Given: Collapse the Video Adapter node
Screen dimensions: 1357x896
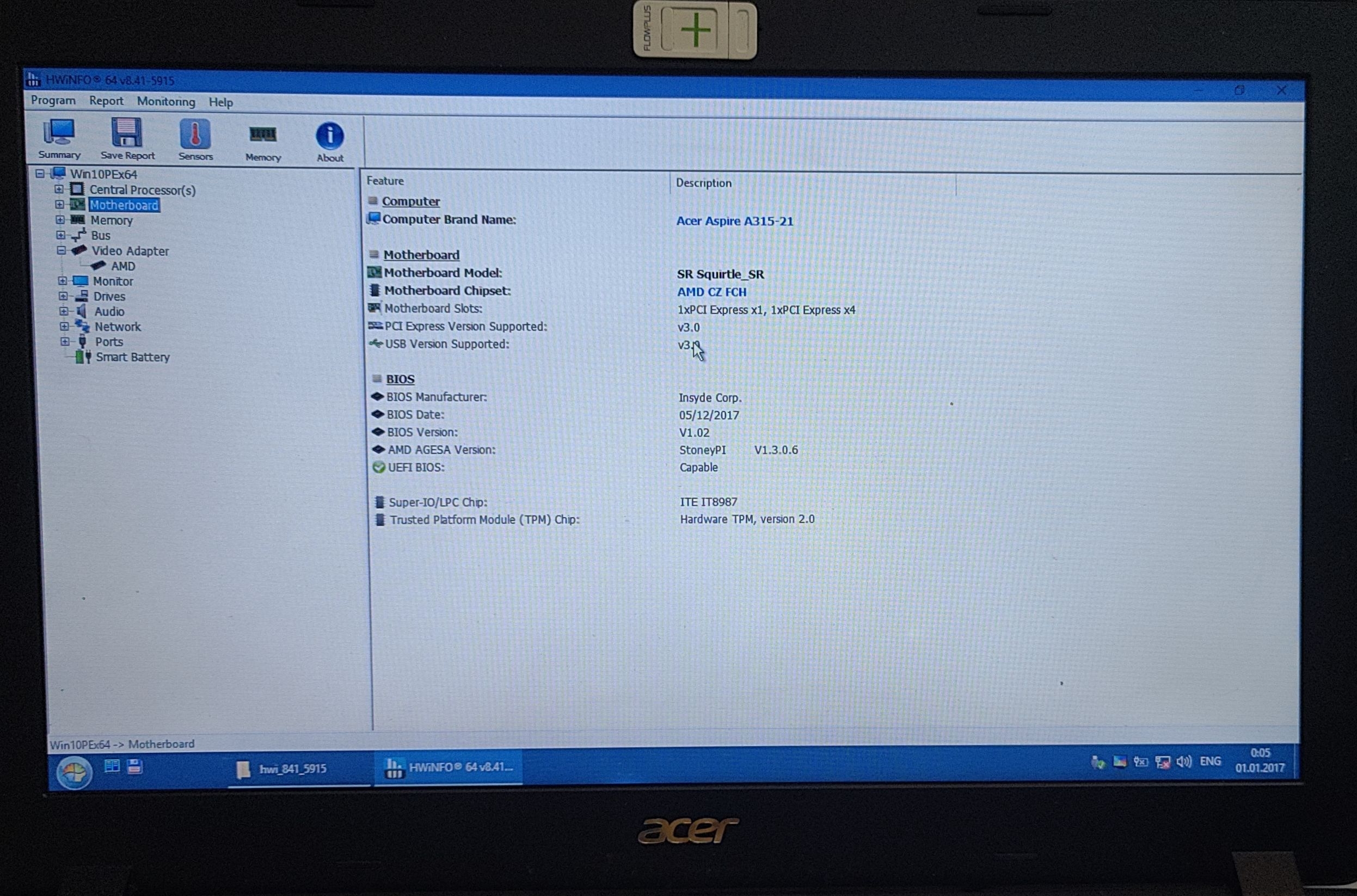Looking at the screenshot, I should (61, 250).
